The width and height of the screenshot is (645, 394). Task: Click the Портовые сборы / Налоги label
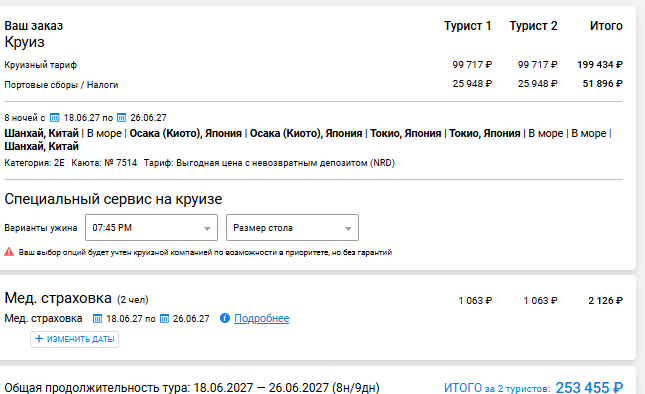coord(61,85)
